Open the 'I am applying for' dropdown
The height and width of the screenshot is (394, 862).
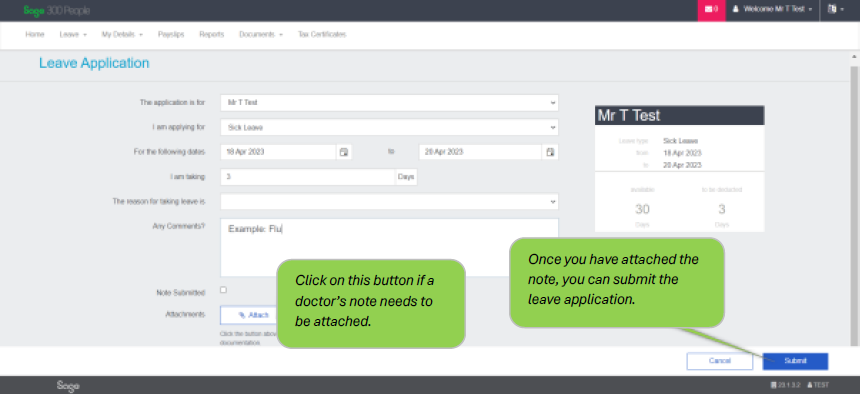point(389,127)
